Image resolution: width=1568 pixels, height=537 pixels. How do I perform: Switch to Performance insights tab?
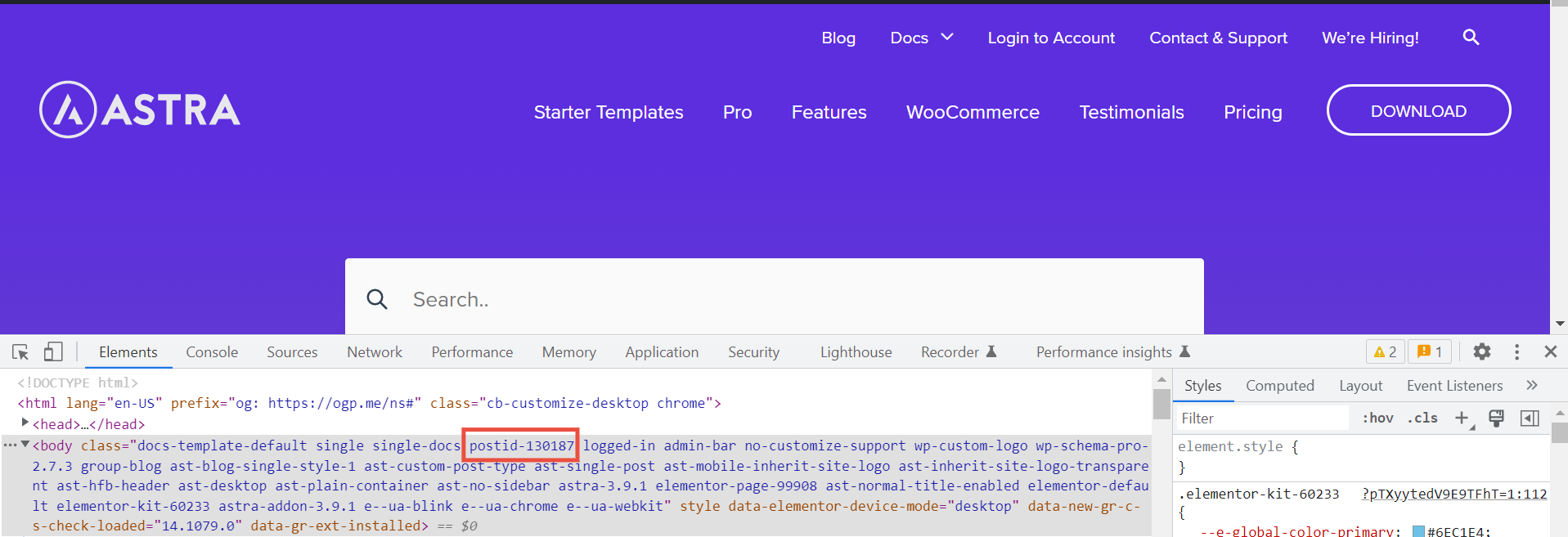tap(1113, 352)
